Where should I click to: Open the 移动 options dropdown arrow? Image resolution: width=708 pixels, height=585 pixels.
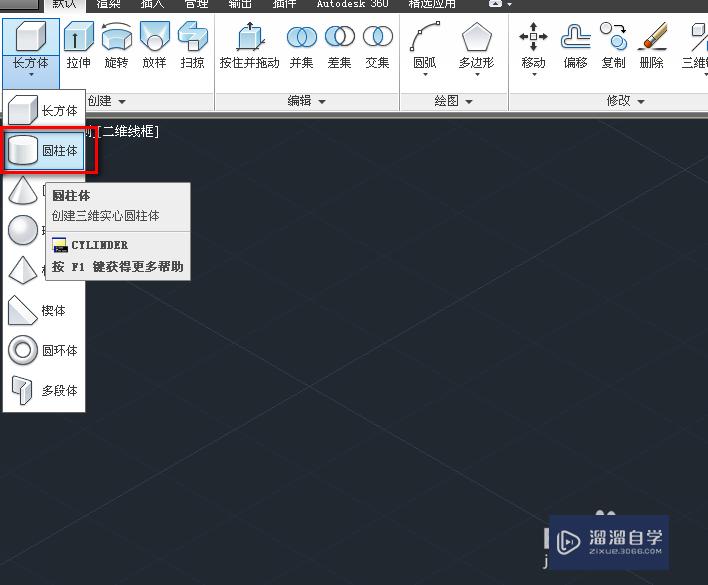tap(534, 74)
